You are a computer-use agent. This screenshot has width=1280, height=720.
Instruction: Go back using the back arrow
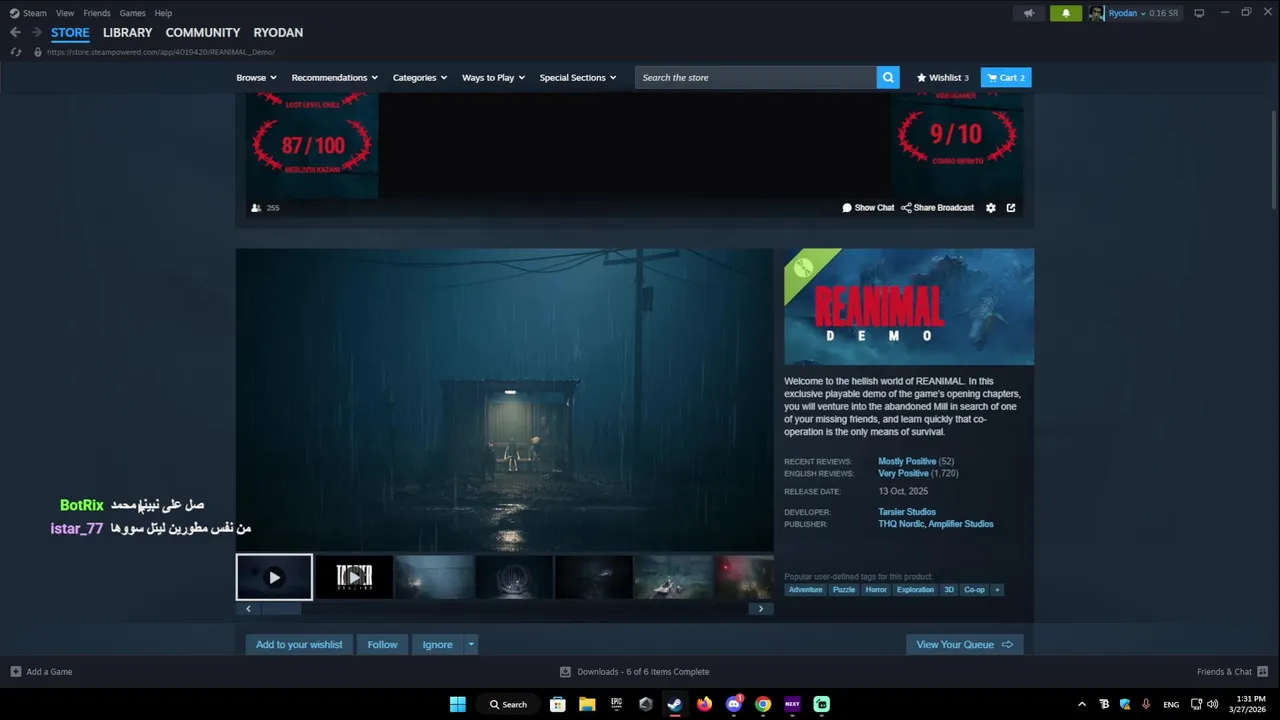[x=15, y=32]
